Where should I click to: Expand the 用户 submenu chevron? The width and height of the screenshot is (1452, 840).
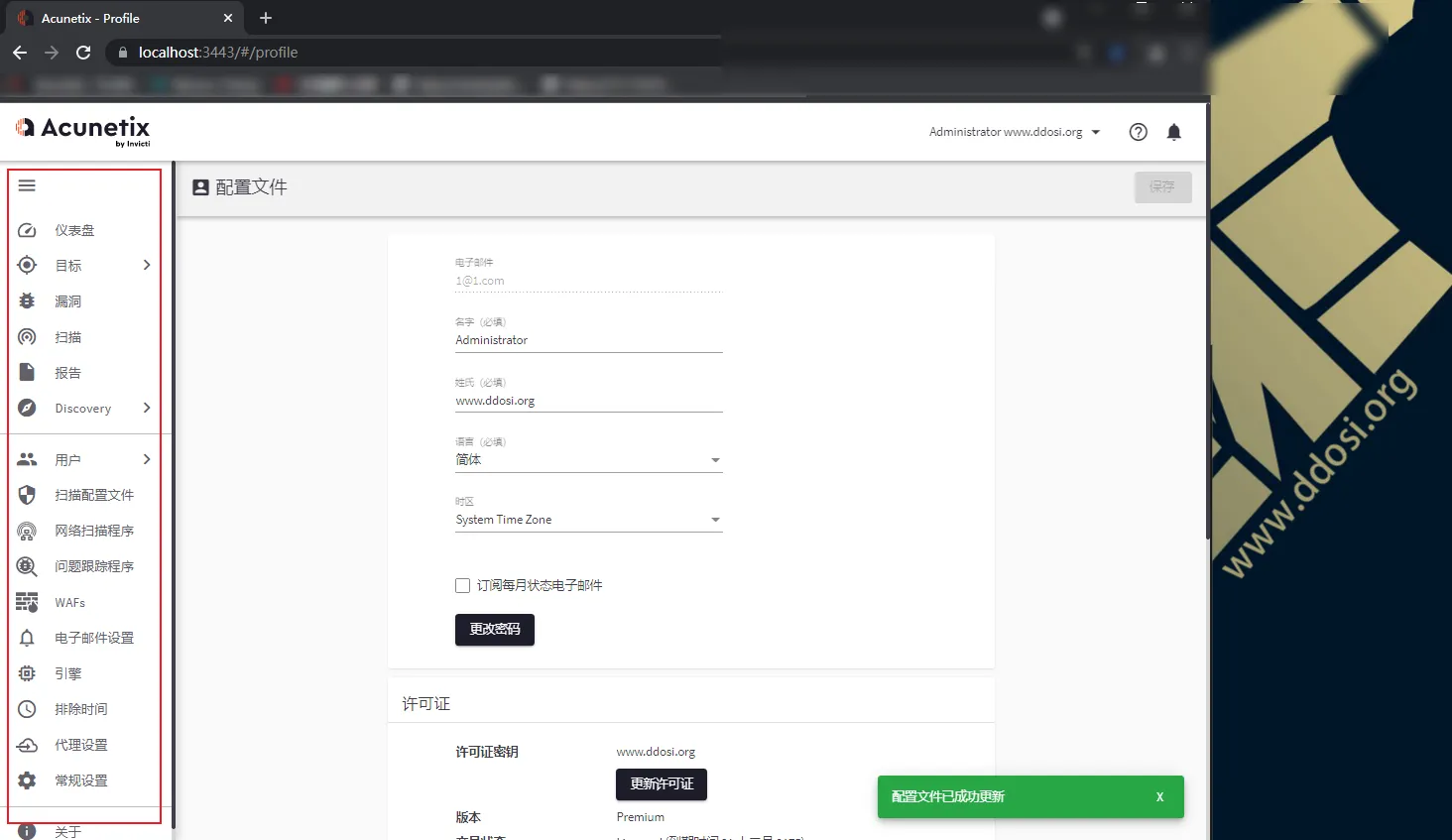tap(147, 459)
